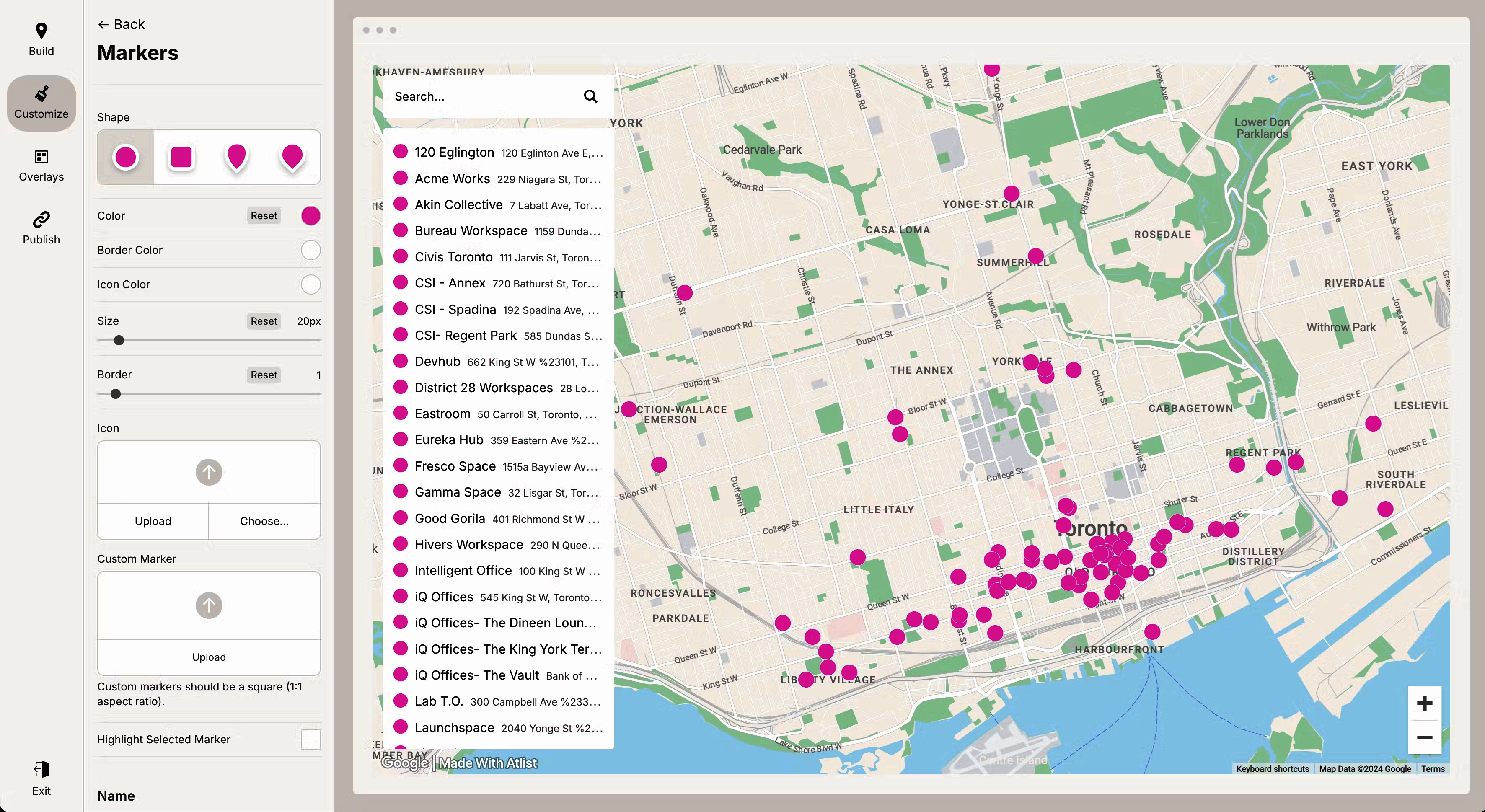The height and width of the screenshot is (812, 1485).
Task: Select Akin Collective in the list
Action: tap(499, 204)
